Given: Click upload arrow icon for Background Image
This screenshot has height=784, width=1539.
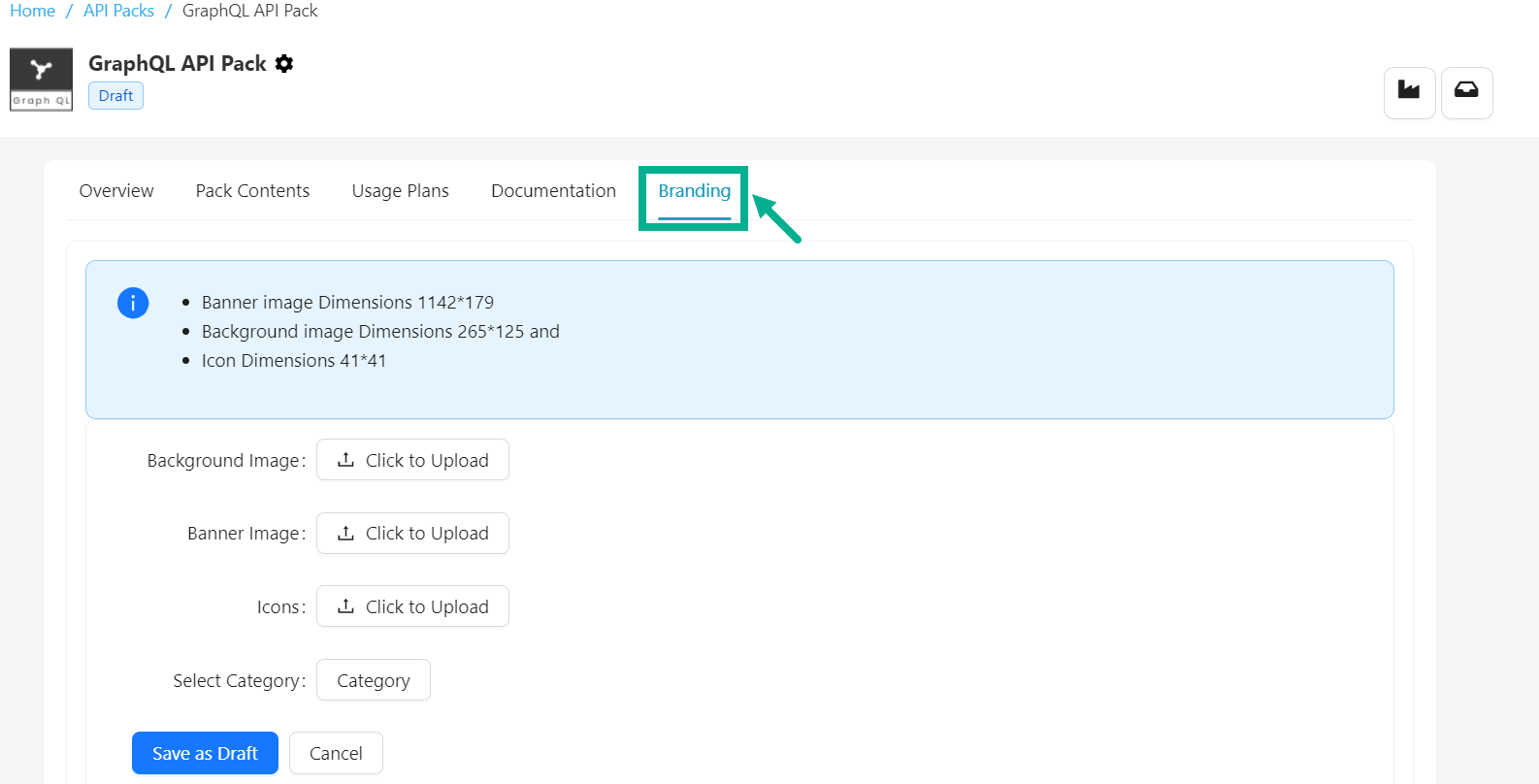Looking at the screenshot, I should (x=345, y=460).
